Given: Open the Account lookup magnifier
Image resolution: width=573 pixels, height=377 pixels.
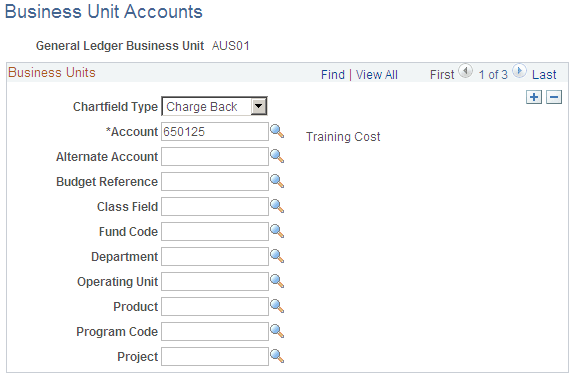Looking at the screenshot, I should 277,131.
